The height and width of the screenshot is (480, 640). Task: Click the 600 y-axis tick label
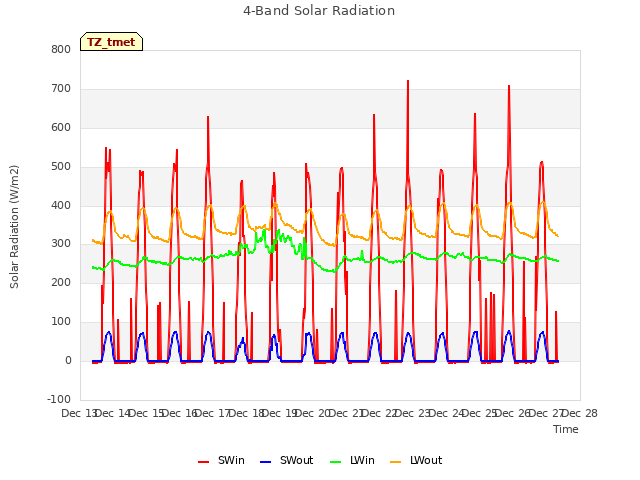[61, 128]
